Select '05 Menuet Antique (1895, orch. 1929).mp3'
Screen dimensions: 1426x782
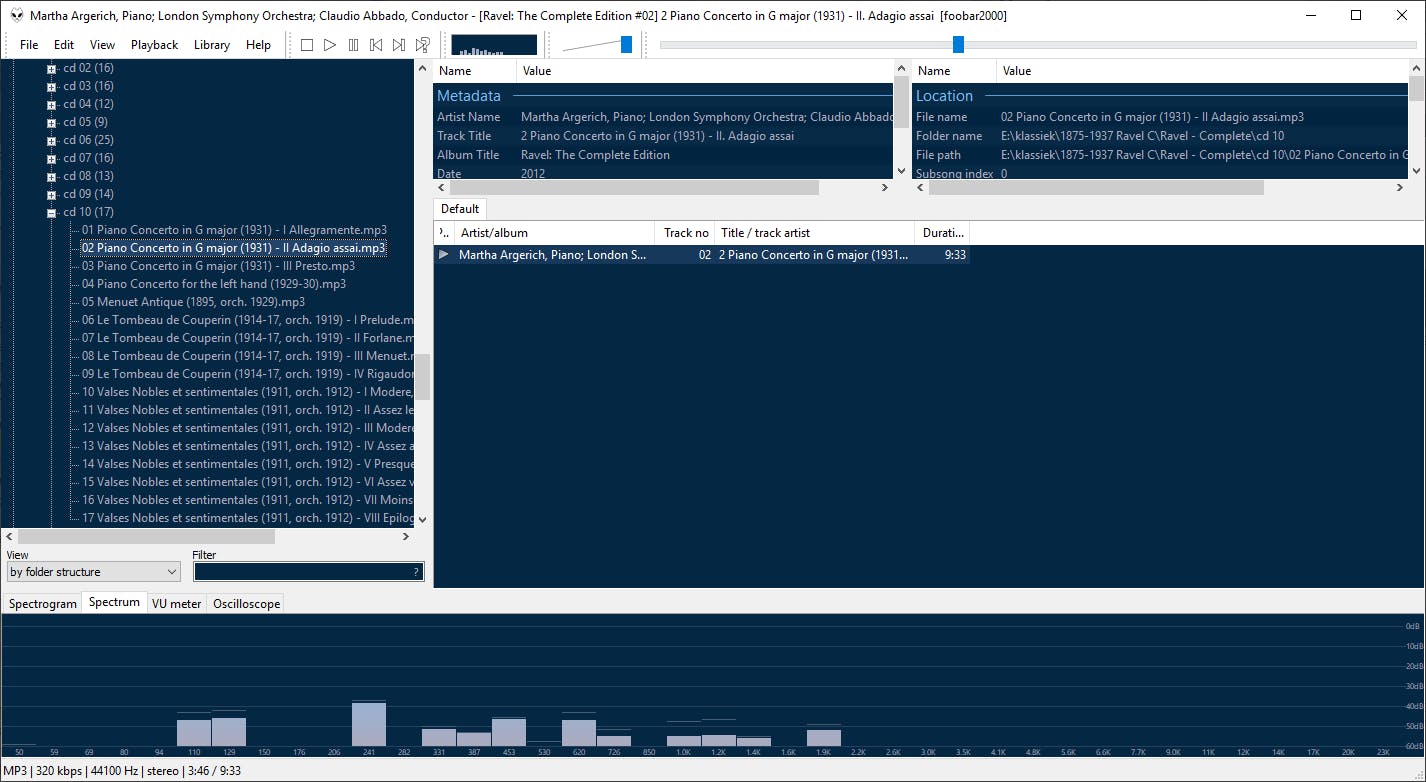(193, 302)
